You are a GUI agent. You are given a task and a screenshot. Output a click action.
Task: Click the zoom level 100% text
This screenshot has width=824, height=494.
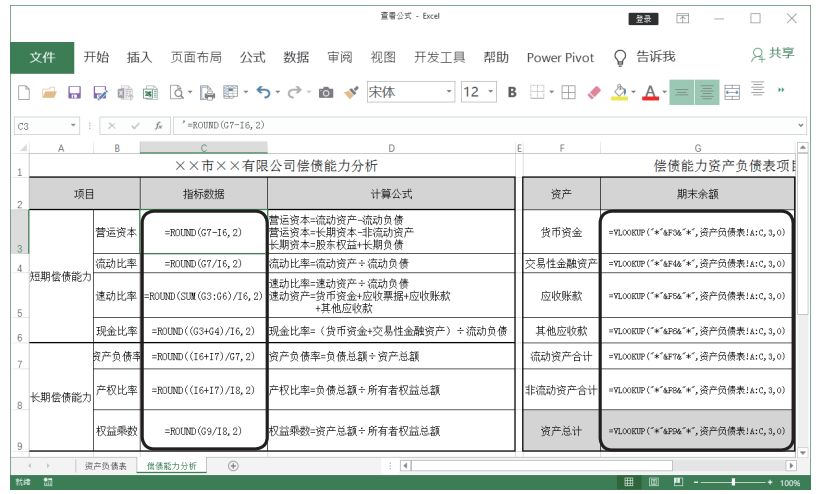click(790, 482)
